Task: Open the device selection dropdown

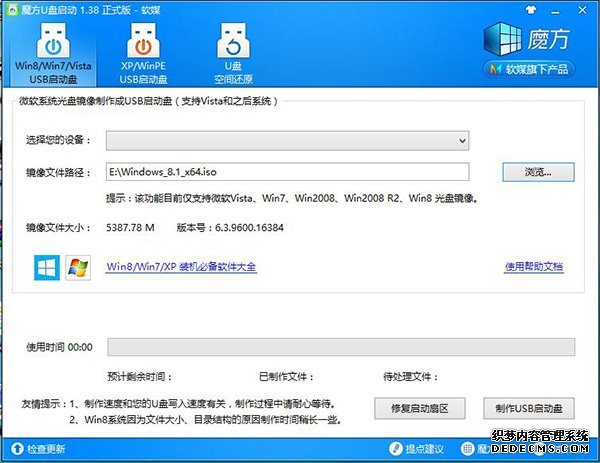Action: [x=287, y=140]
